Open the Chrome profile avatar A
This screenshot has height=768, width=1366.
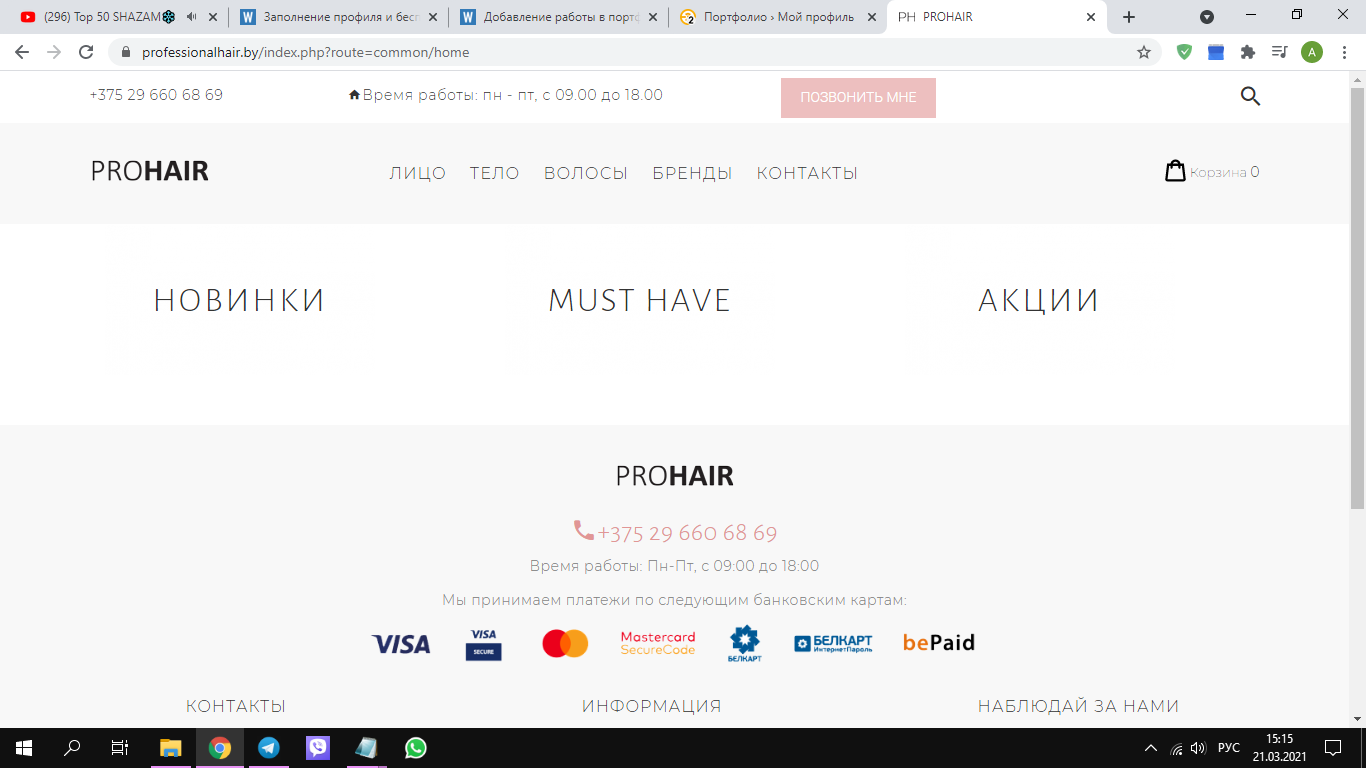1312,52
